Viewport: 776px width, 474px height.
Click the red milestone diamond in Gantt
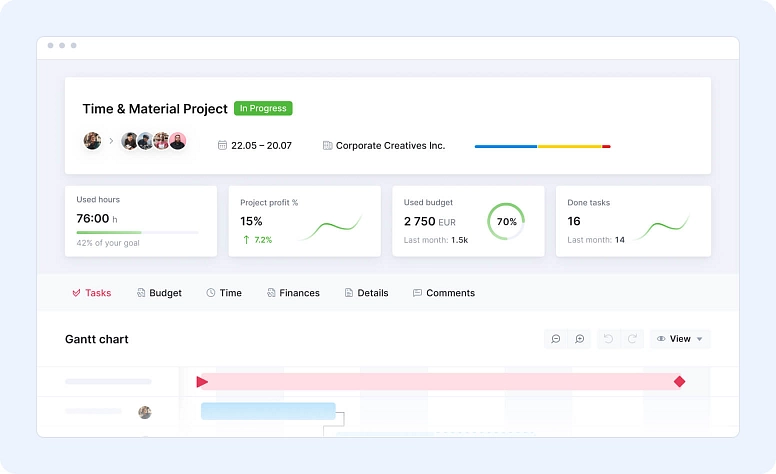click(x=679, y=381)
